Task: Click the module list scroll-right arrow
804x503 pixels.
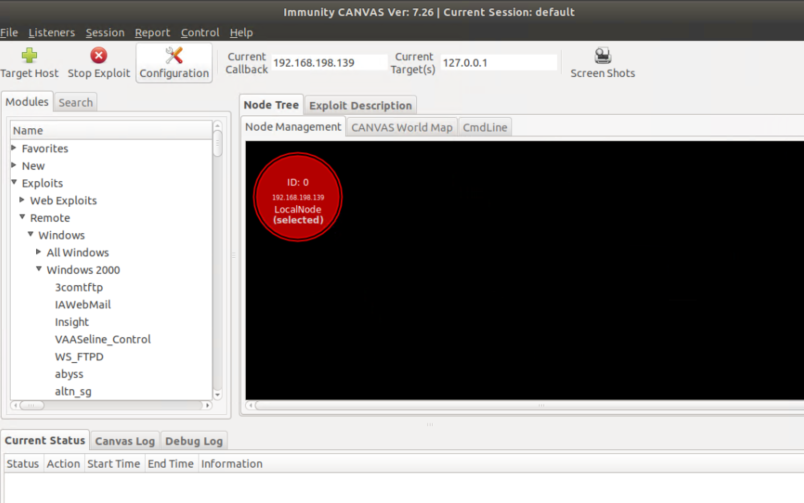Action: [207, 405]
